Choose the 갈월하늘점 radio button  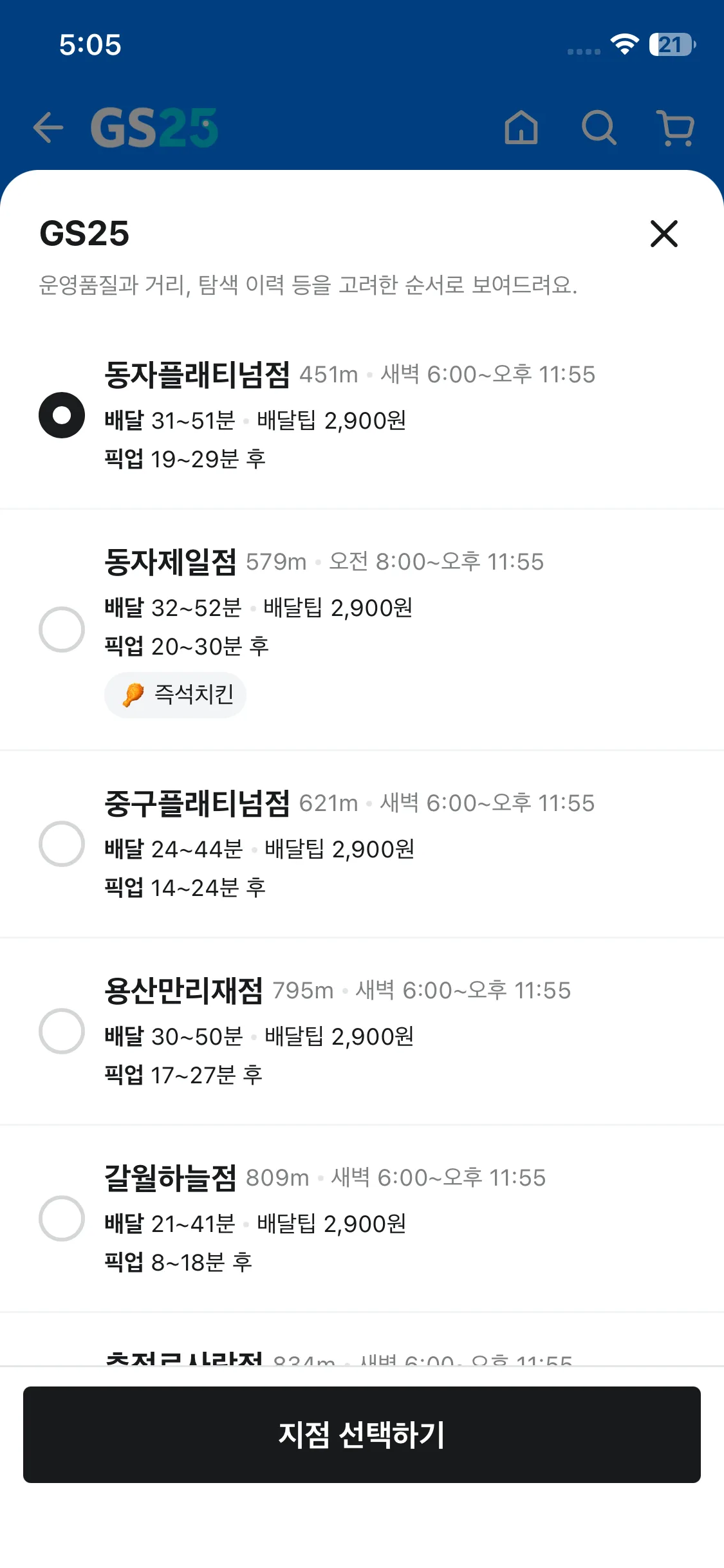click(62, 1218)
